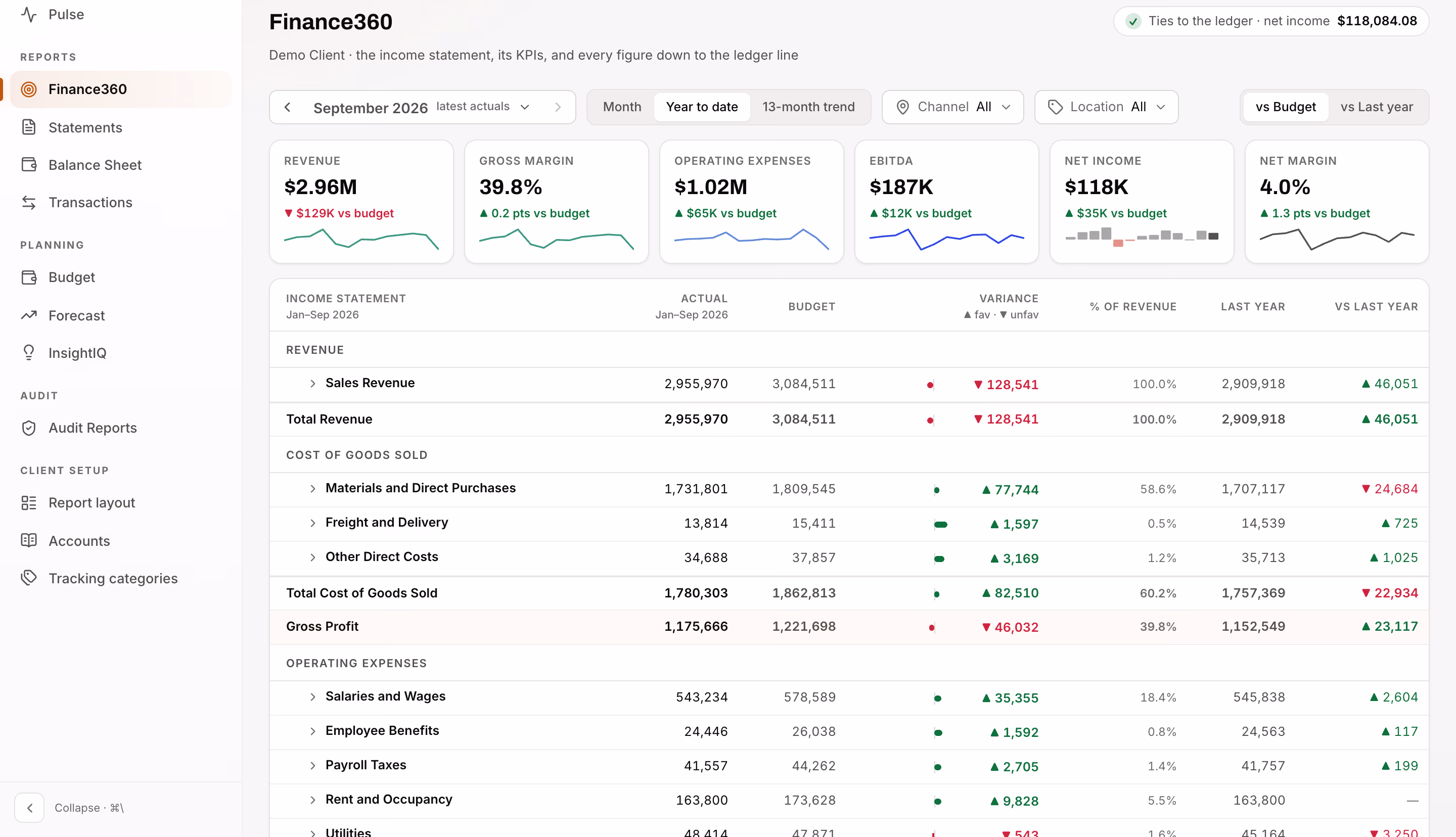This screenshot has height=837, width=1456.
Task: Click the Location tag icon
Action: coord(1055,107)
